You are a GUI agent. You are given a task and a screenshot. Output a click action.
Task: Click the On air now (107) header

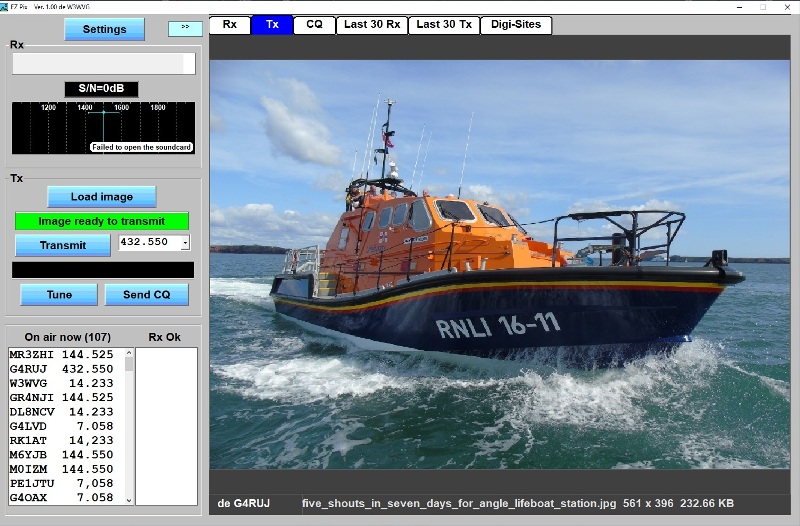pyautogui.click(x=67, y=337)
